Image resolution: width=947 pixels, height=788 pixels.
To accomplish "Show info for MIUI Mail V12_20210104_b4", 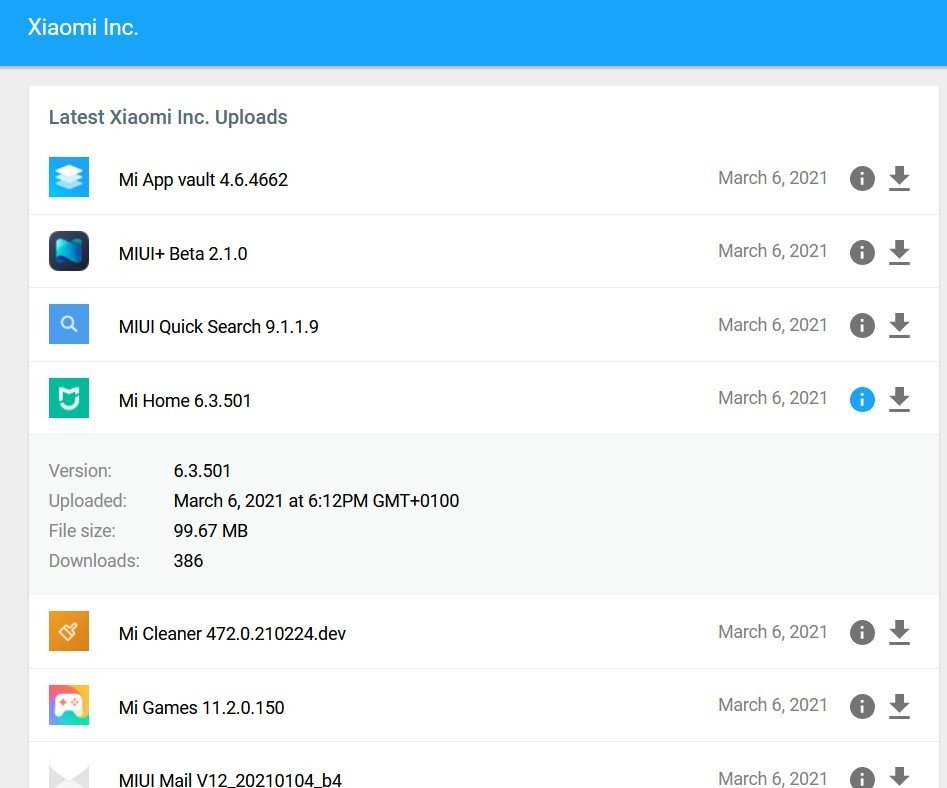I will pos(862,778).
